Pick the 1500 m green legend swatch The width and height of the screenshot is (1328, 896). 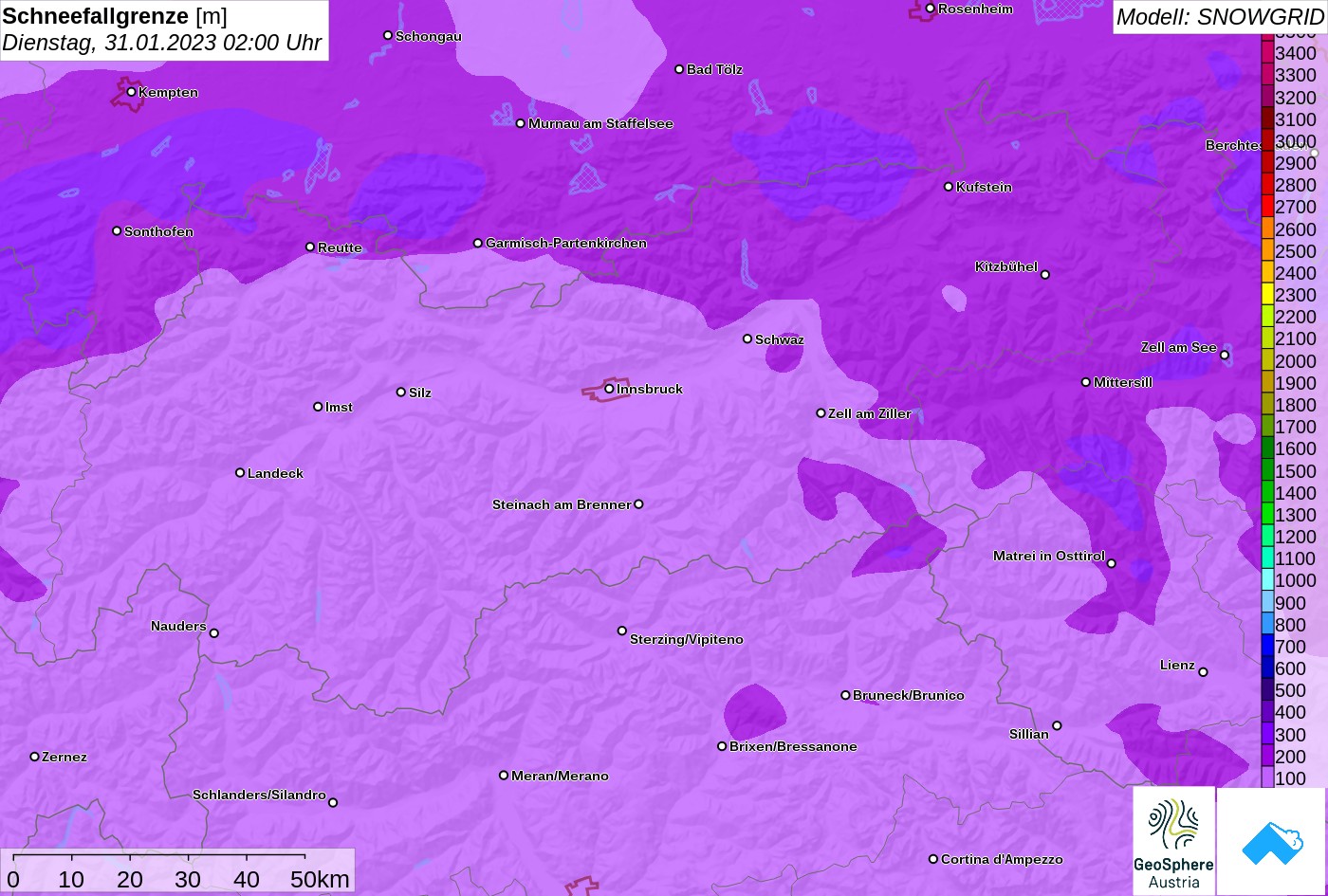(1267, 470)
